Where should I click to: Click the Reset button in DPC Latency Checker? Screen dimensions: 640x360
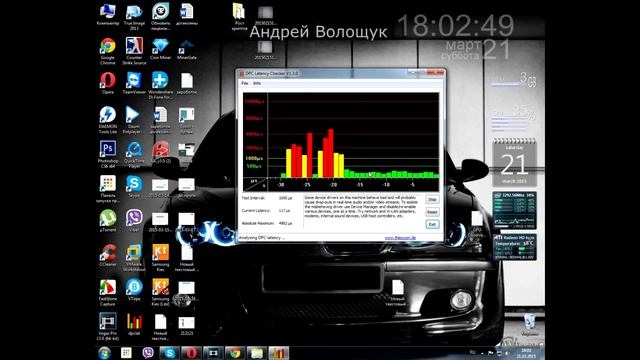click(x=432, y=212)
